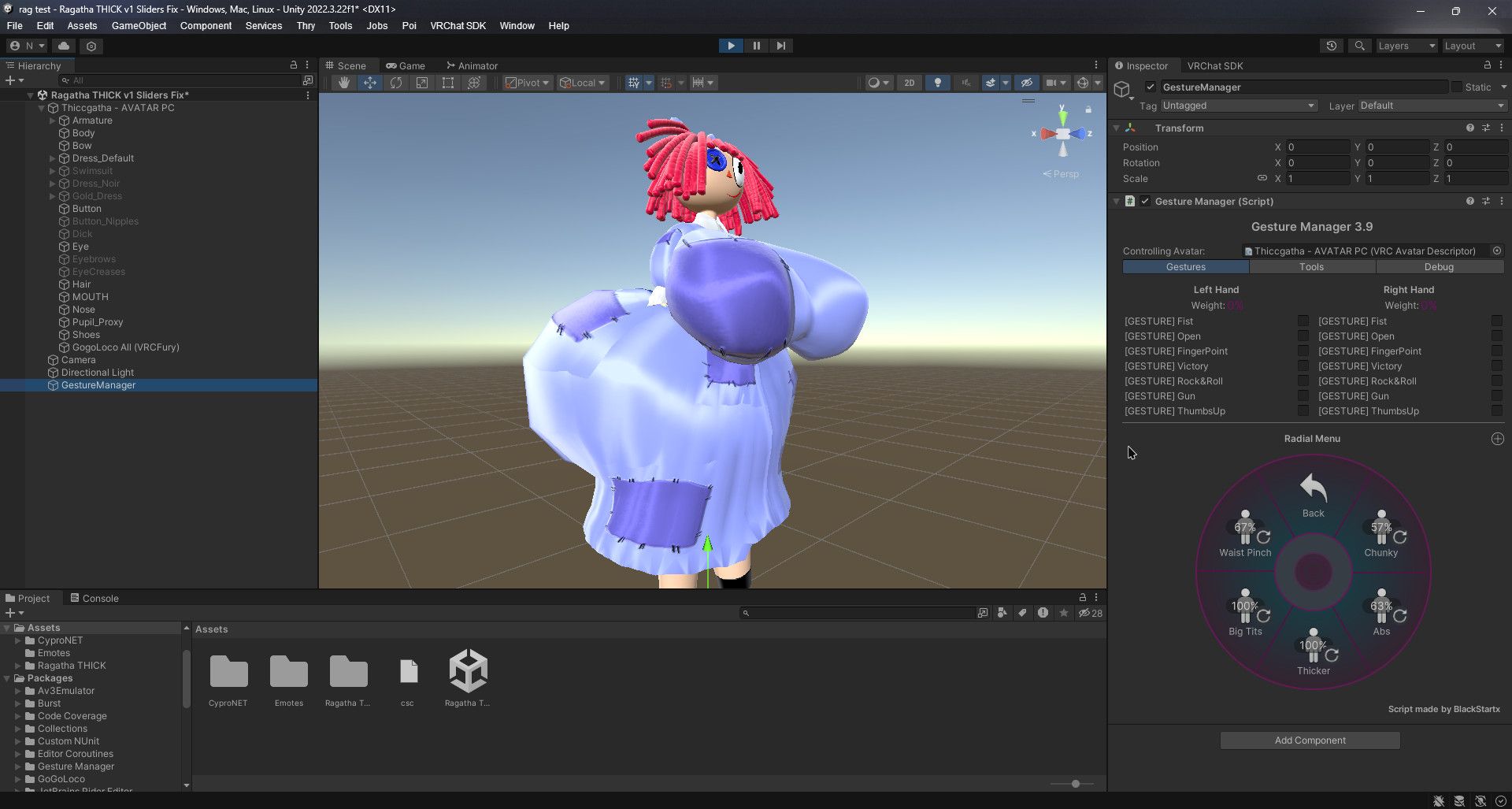Open Transform component preset icon
The height and width of the screenshot is (809, 1512).
point(1485,128)
